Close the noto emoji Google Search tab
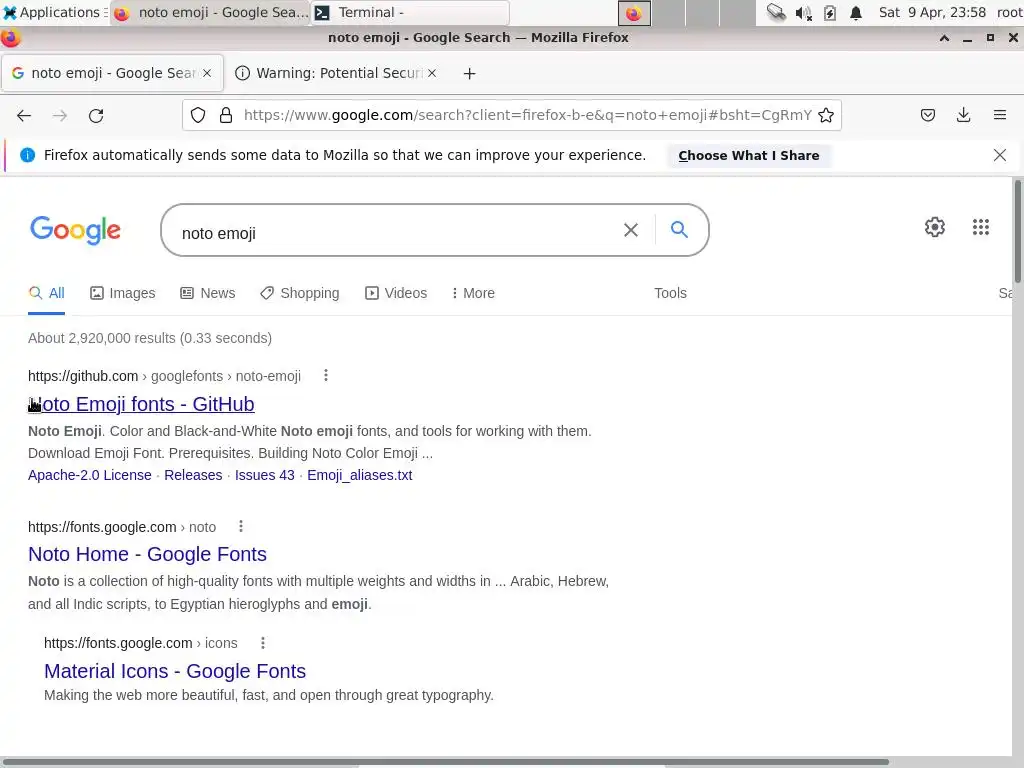 [x=207, y=73]
